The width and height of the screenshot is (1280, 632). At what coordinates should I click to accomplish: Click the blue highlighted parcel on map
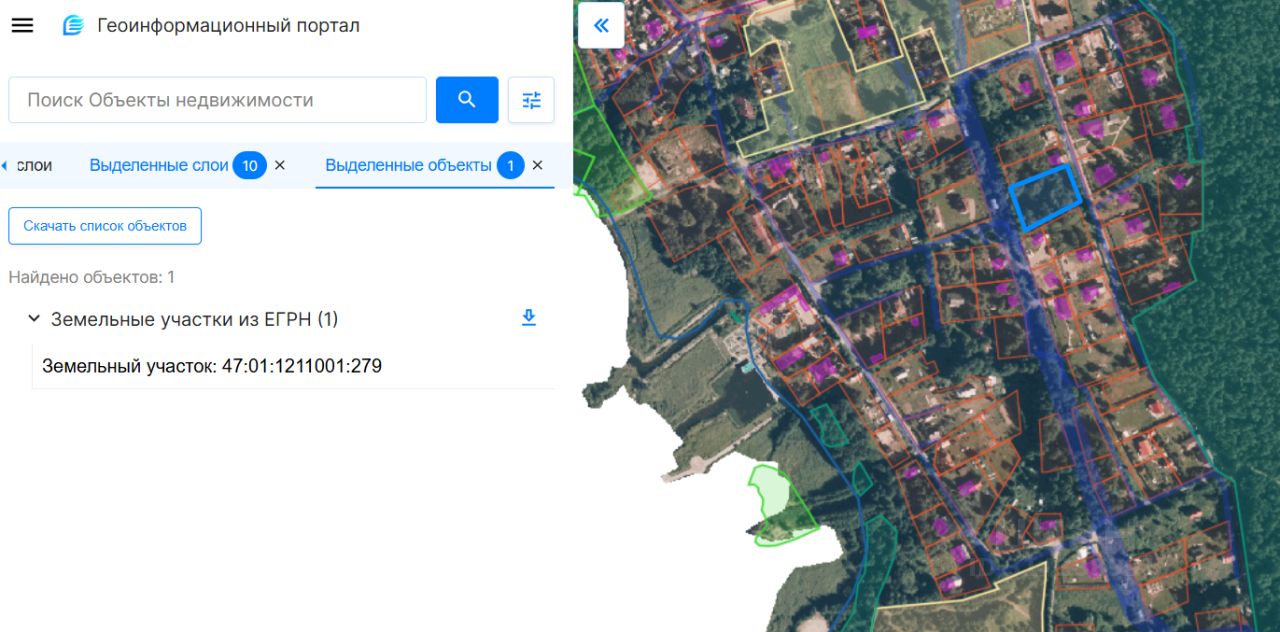1045,198
